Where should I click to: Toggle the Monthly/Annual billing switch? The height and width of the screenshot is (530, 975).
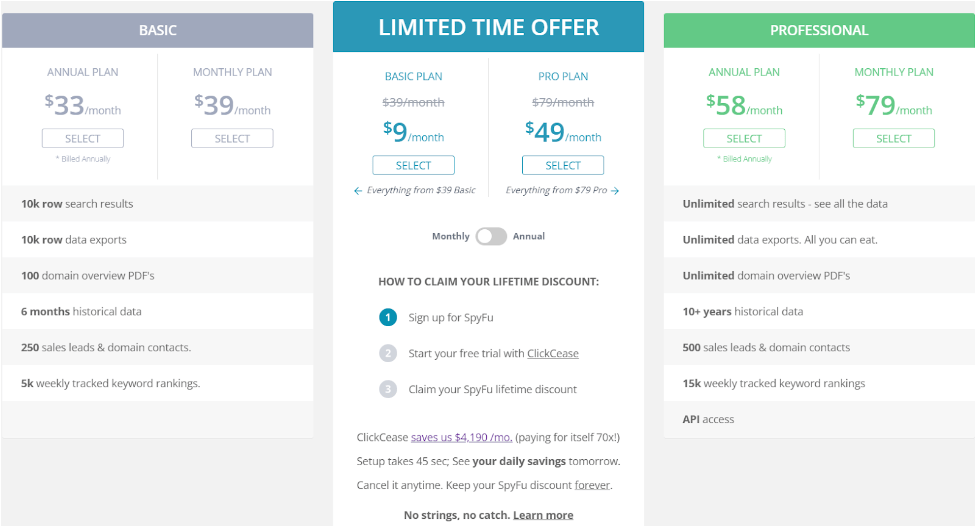491,236
